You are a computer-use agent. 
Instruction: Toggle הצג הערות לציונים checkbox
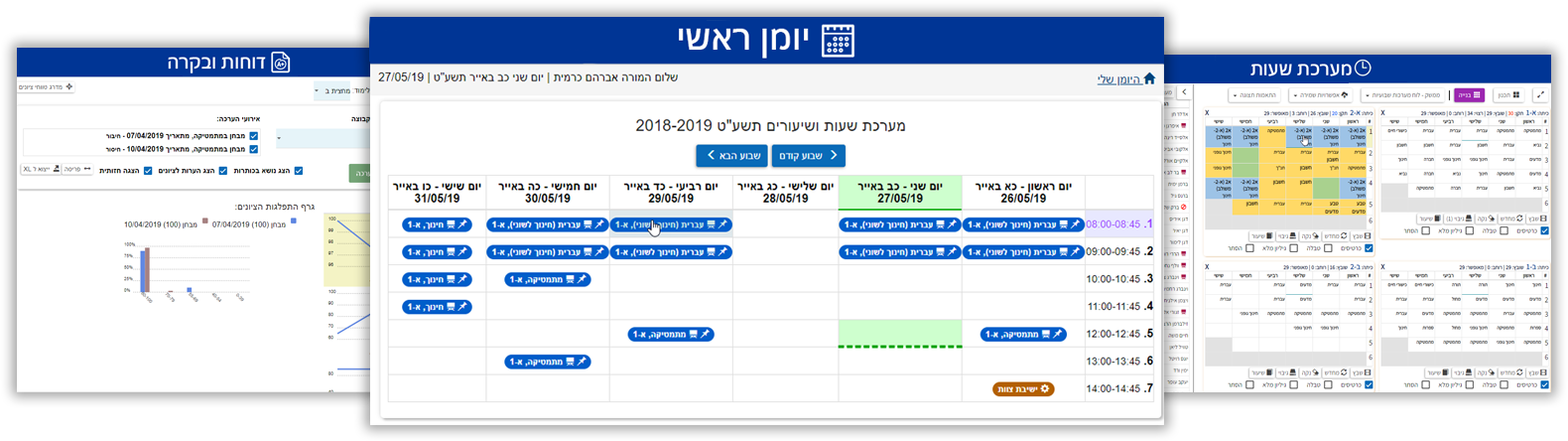(223, 171)
